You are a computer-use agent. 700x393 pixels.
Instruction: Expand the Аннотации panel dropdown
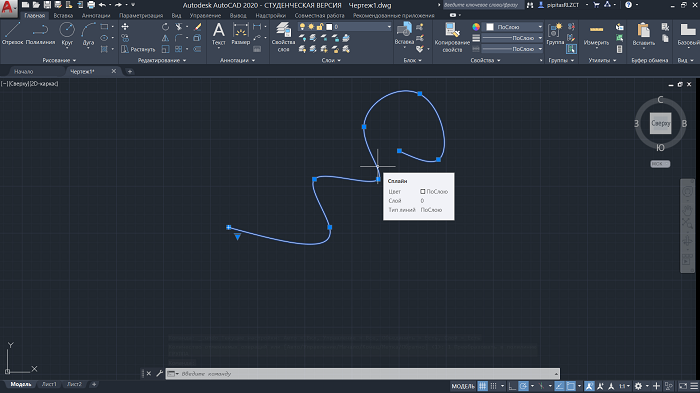point(238,60)
